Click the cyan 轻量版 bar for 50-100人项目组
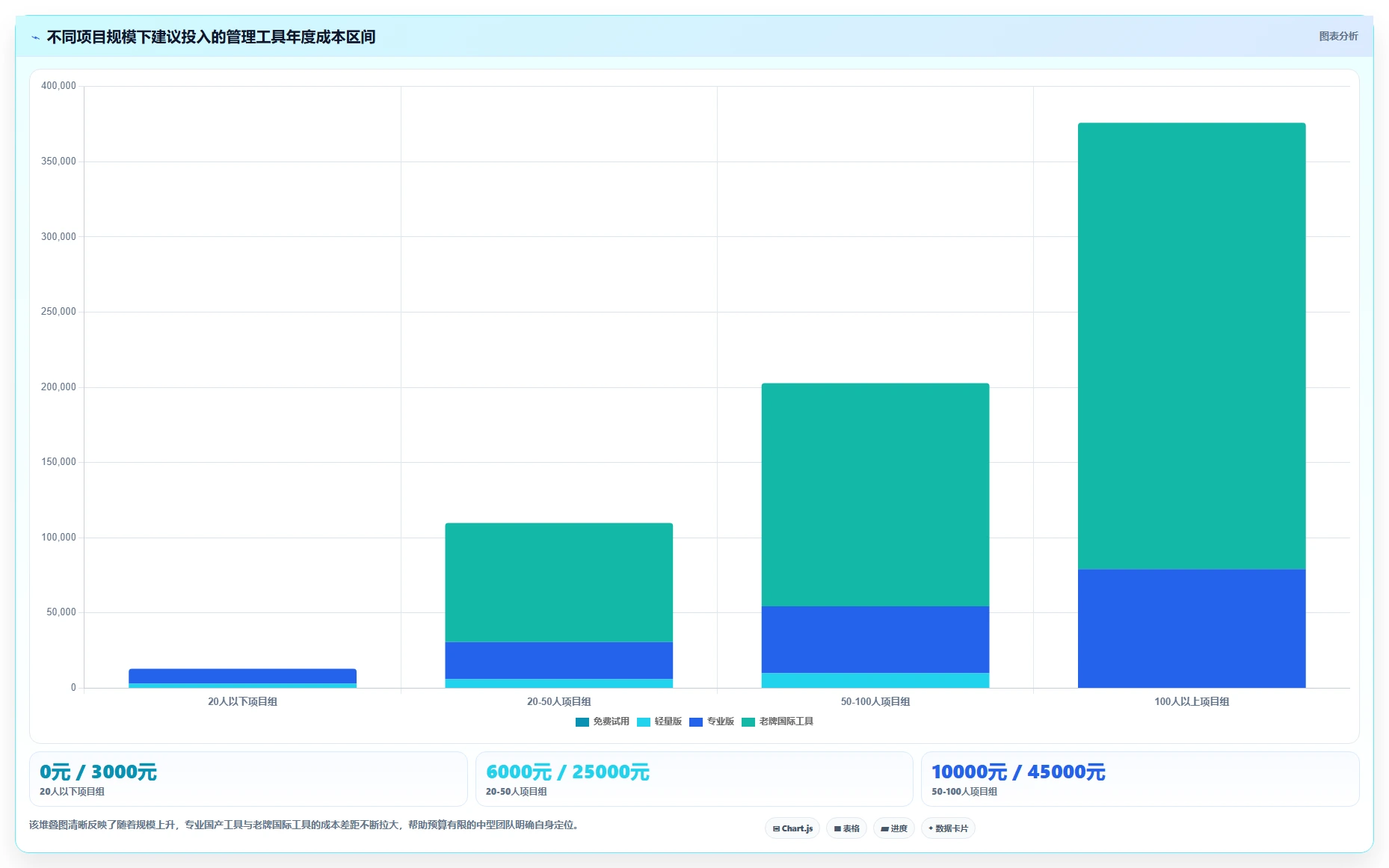Image resolution: width=1389 pixels, height=868 pixels. (875, 680)
